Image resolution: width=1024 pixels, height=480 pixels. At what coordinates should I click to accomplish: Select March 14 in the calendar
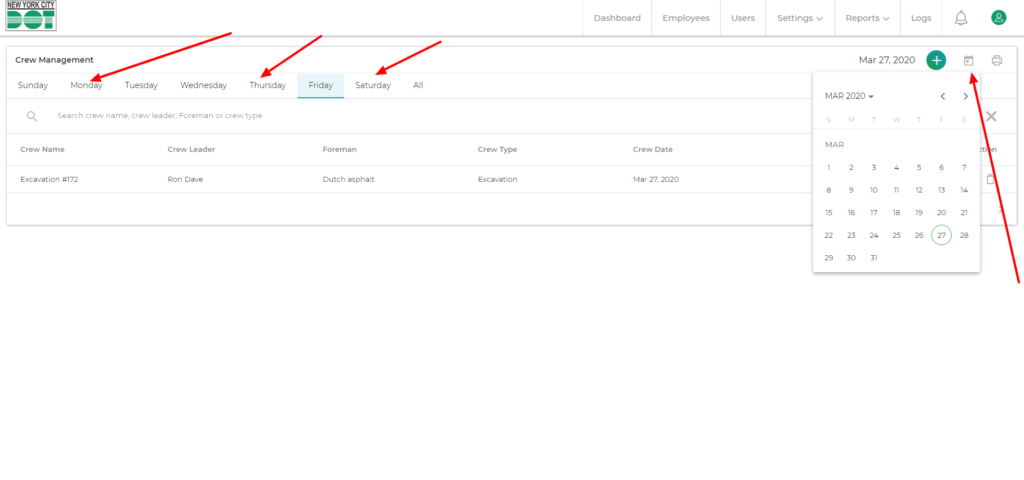[964, 190]
